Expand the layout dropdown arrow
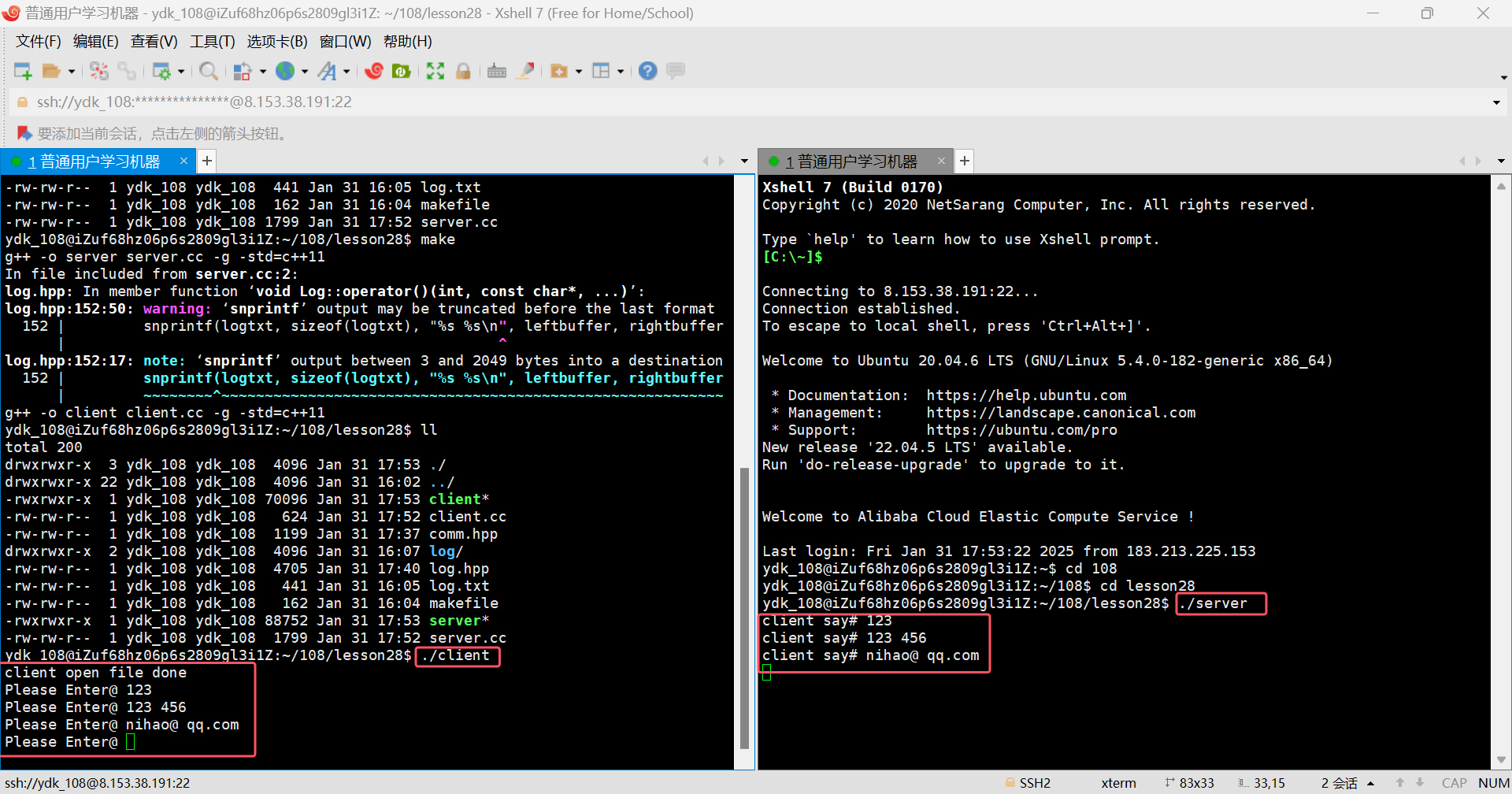The width and height of the screenshot is (1512, 794). pos(621,72)
